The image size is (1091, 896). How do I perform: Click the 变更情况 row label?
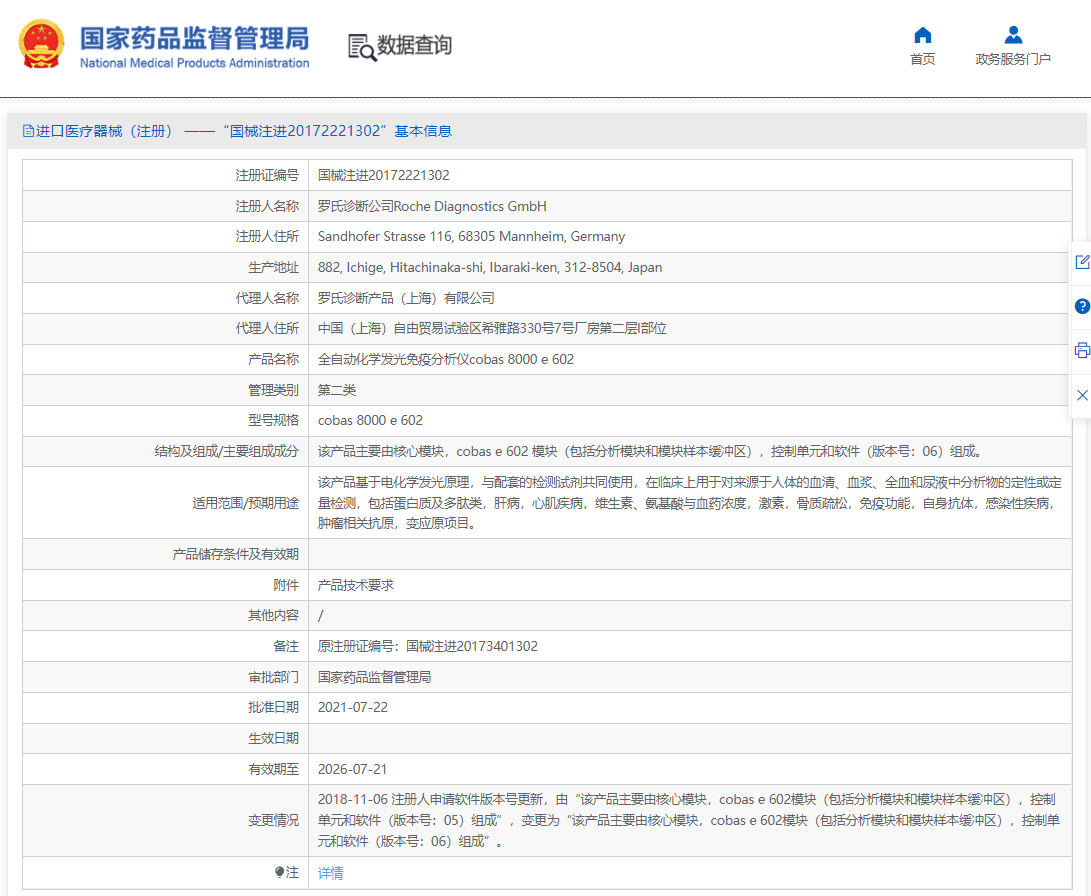(x=273, y=821)
